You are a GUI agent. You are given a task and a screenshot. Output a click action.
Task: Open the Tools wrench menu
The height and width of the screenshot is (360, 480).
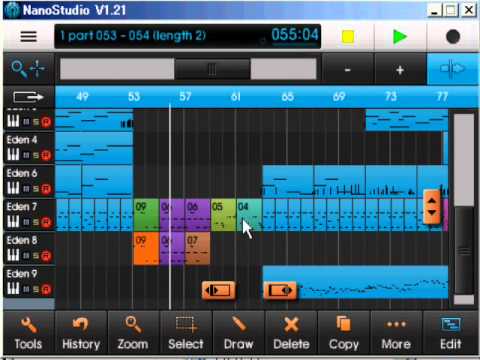click(x=28, y=333)
